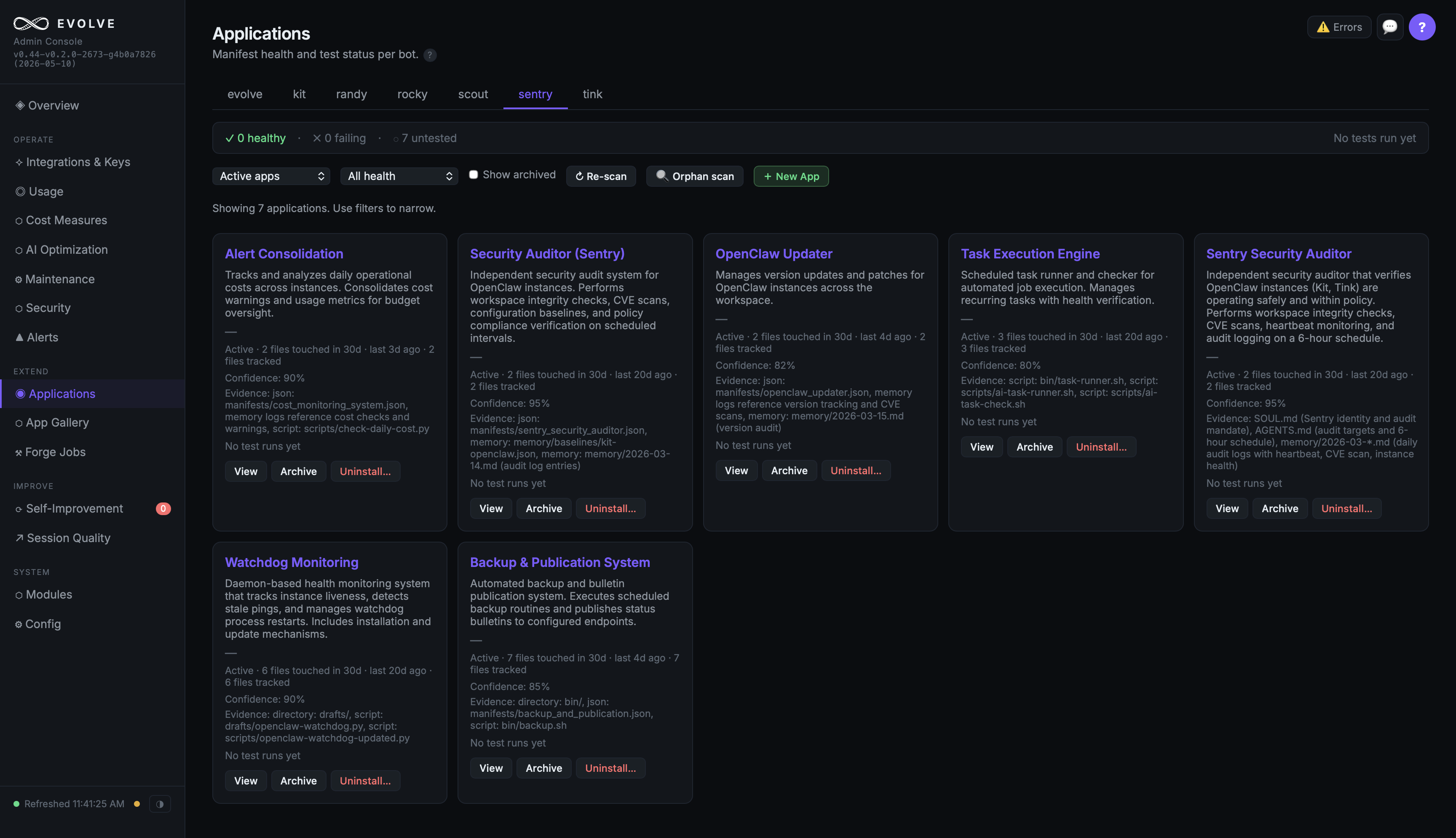Open Alerts from the sidebar
1456x838 pixels.
[x=43, y=337]
